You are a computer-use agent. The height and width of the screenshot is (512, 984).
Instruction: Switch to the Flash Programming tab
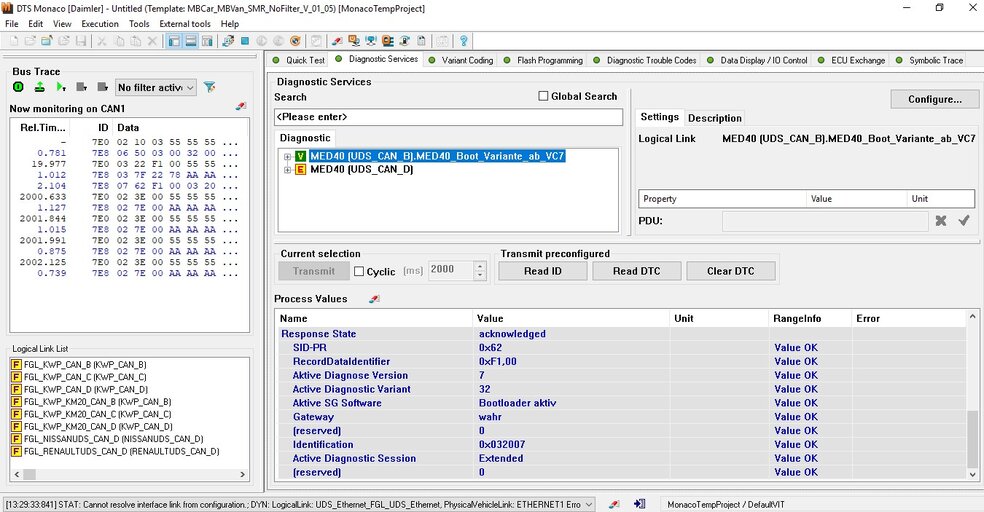click(543, 60)
